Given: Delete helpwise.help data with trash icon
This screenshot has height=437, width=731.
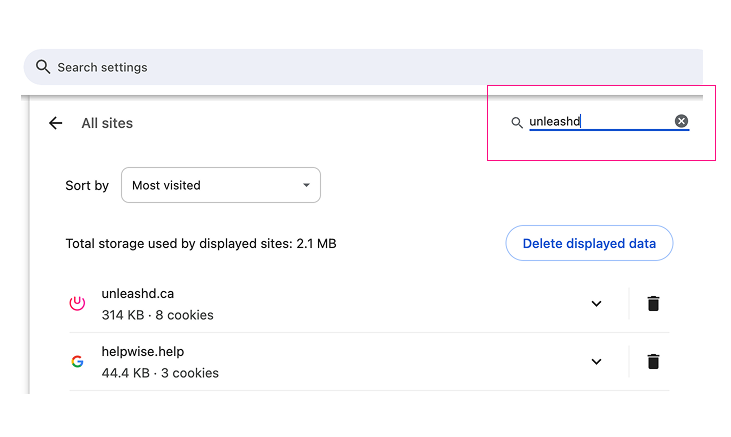Looking at the screenshot, I should point(653,362).
